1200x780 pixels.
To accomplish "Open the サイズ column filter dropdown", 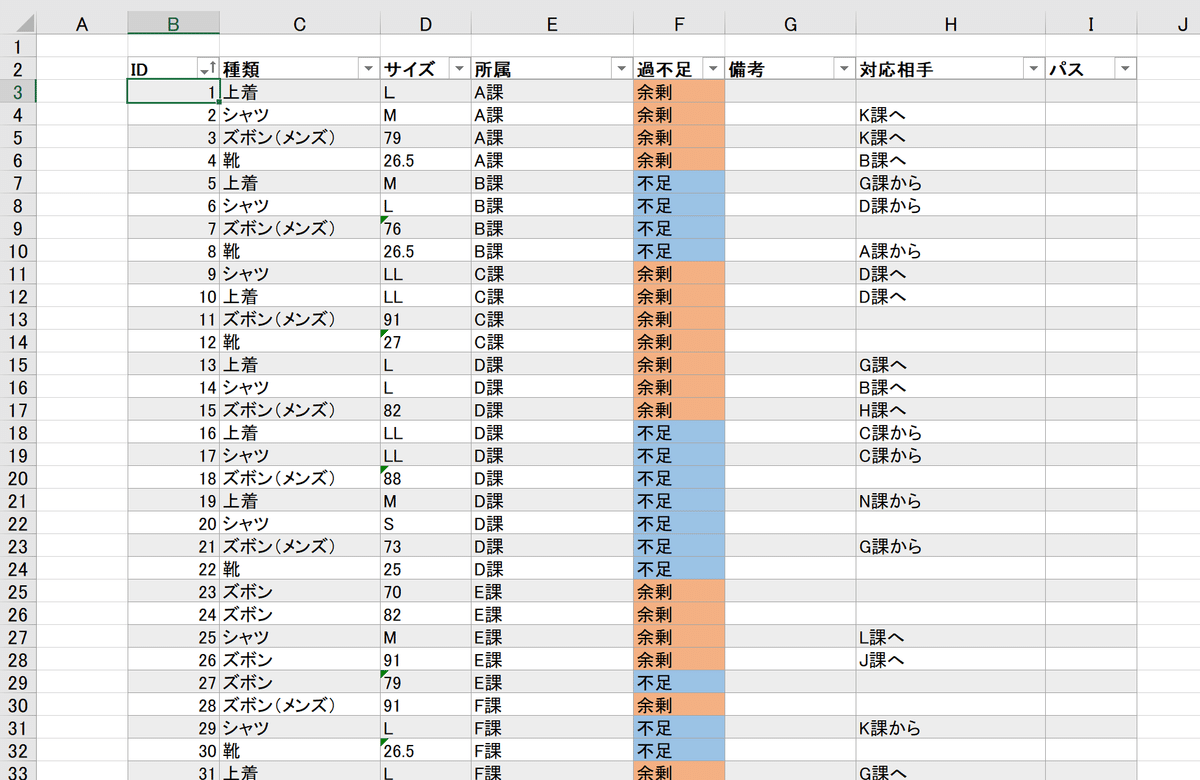I will (x=459, y=69).
